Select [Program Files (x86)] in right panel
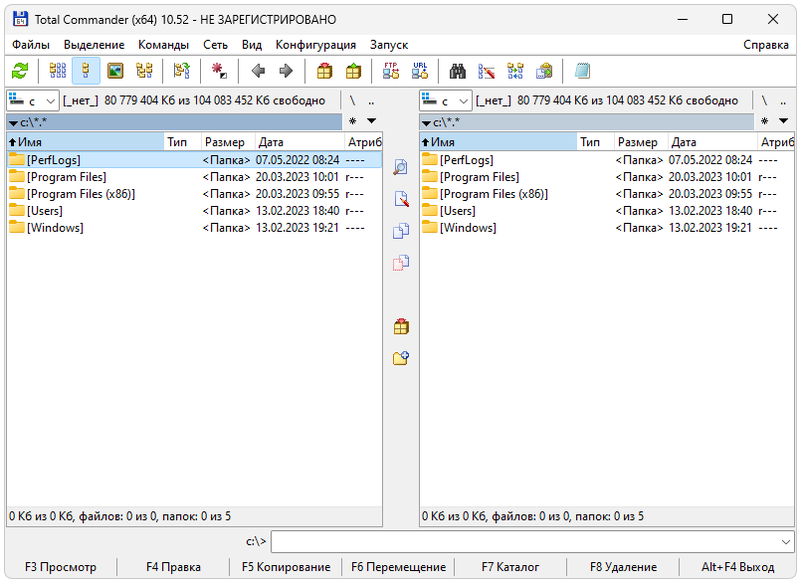 coord(607,194)
